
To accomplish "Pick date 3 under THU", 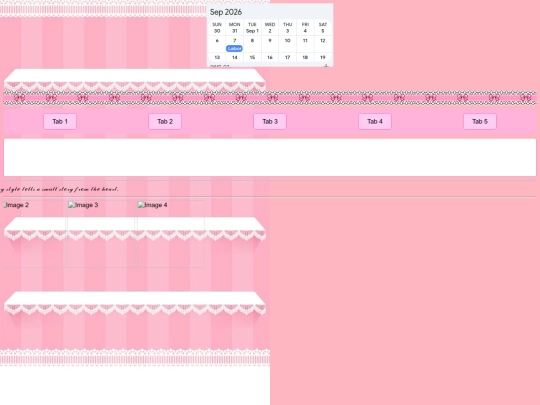I will click(287, 31).
